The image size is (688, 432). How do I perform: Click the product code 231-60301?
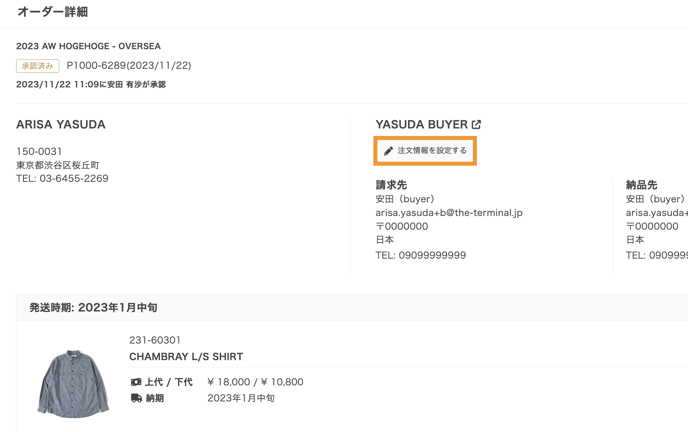click(155, 340)
